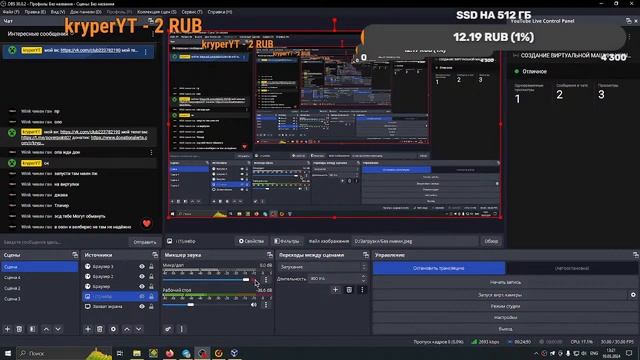Click Фильтры button in source toolbar

pyautogui.click(x=287, y=241)
